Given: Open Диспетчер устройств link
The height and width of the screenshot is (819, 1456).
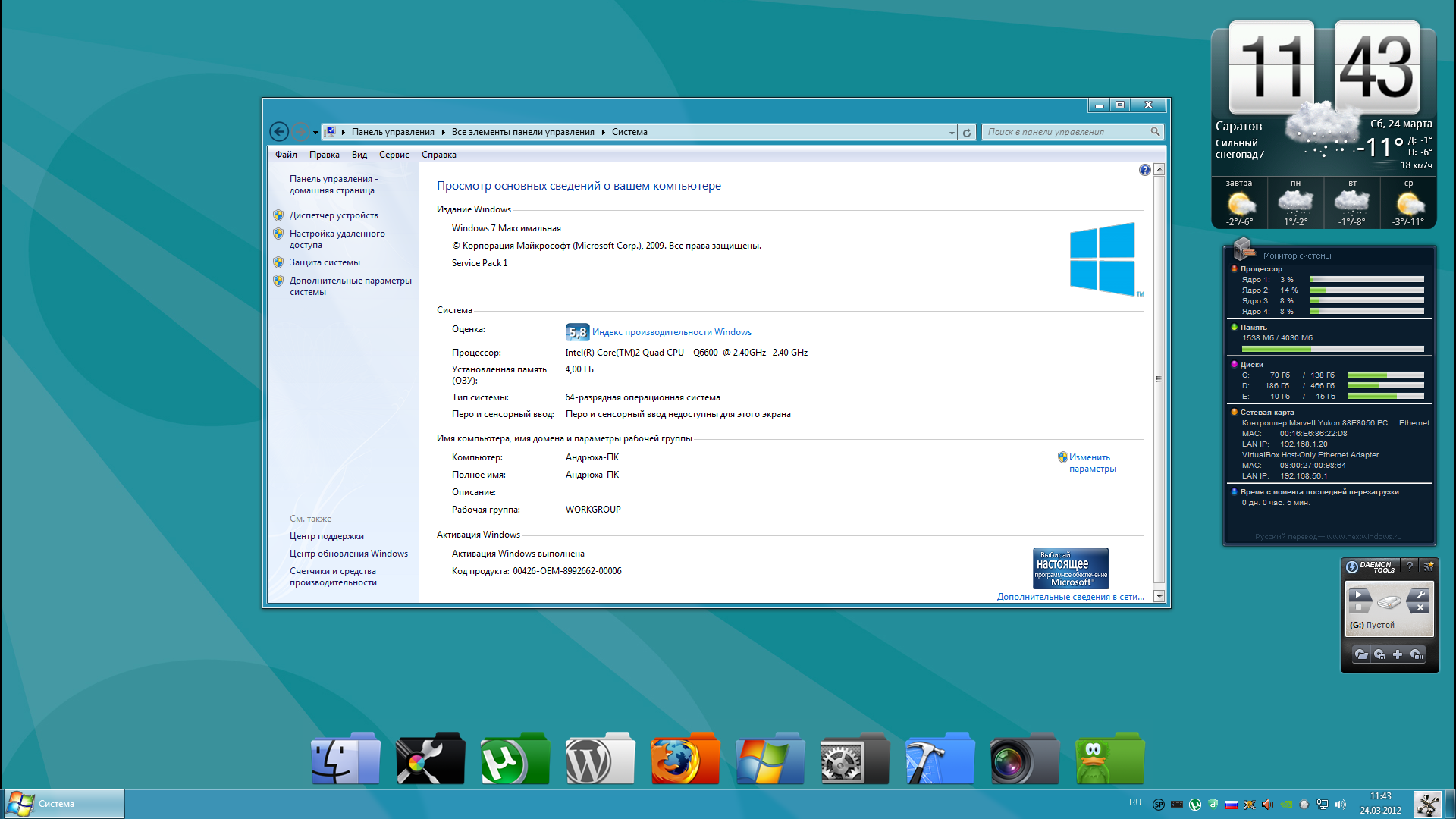Looking at the screenshot, I should click(x=333, y=215).
